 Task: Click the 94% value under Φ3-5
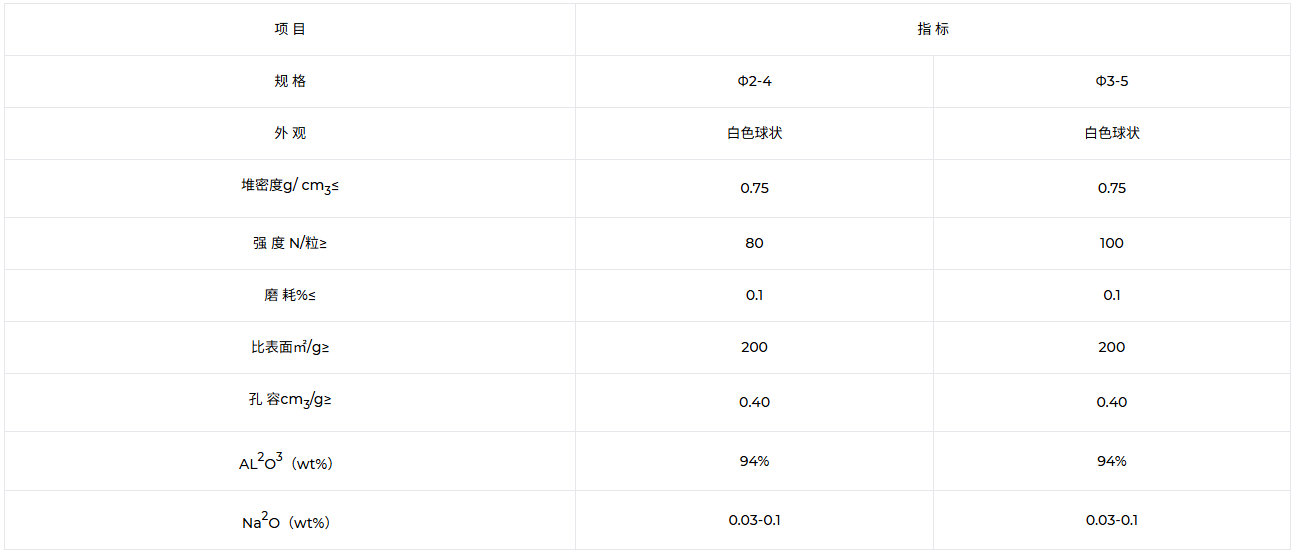point(1112,461)
